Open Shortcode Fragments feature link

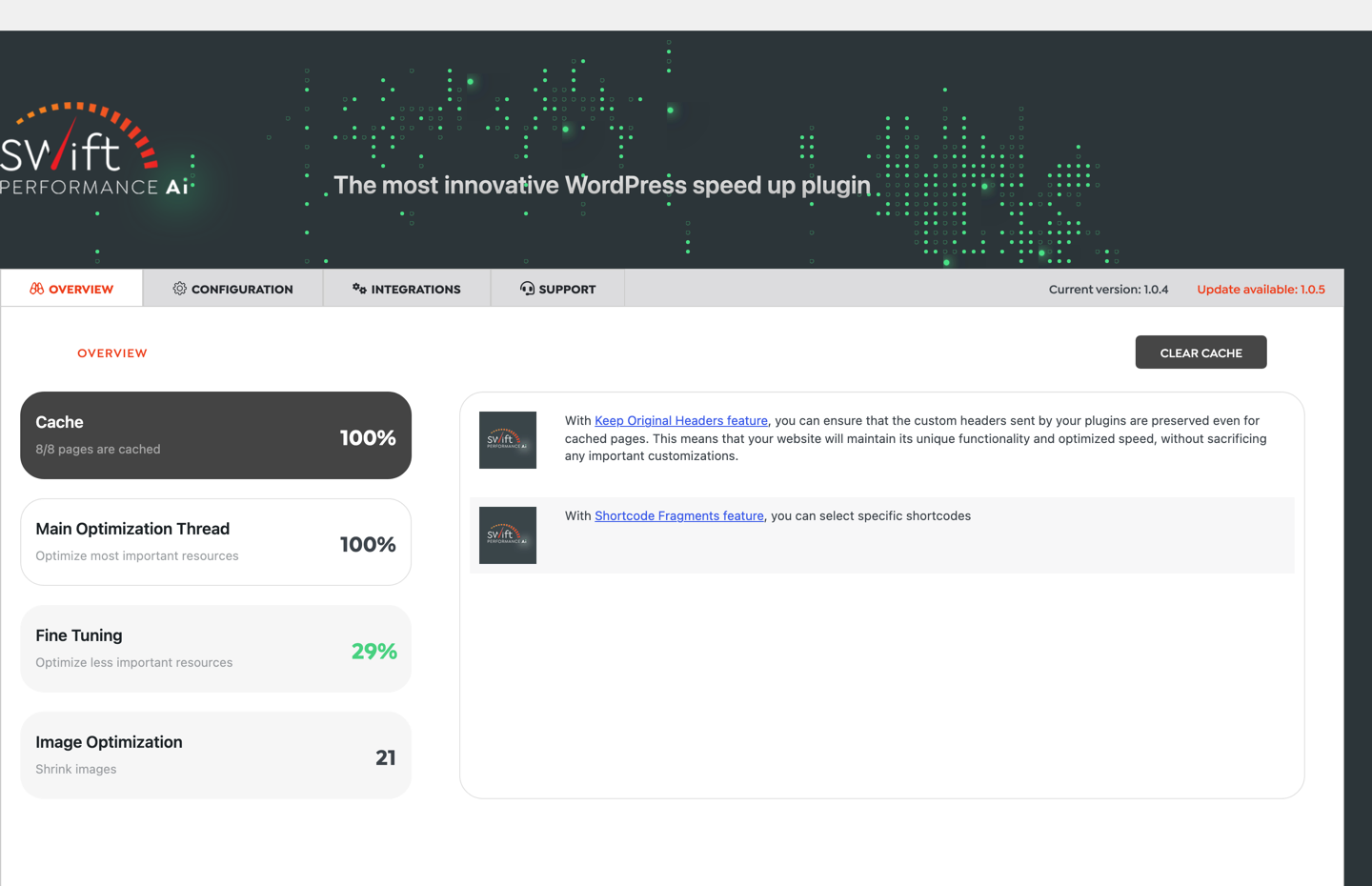(679, 515)
